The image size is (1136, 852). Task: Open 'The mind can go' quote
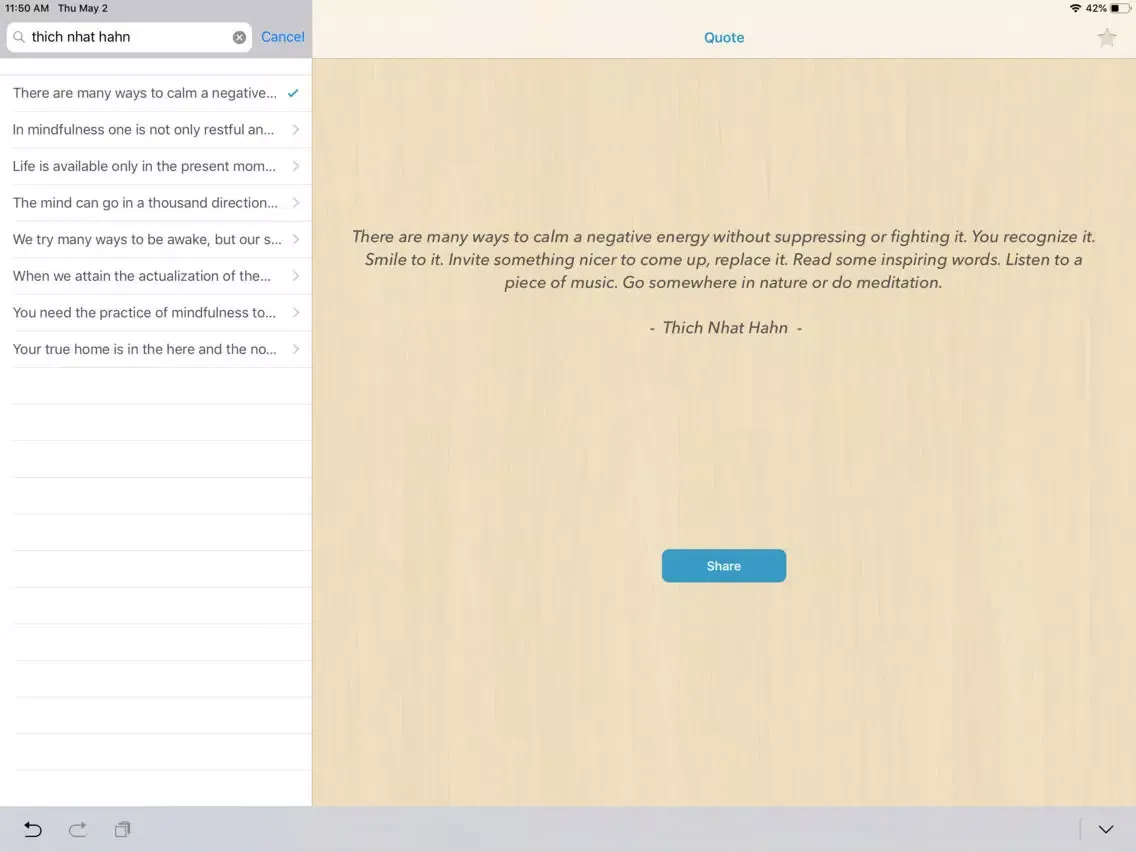[145, 203]
